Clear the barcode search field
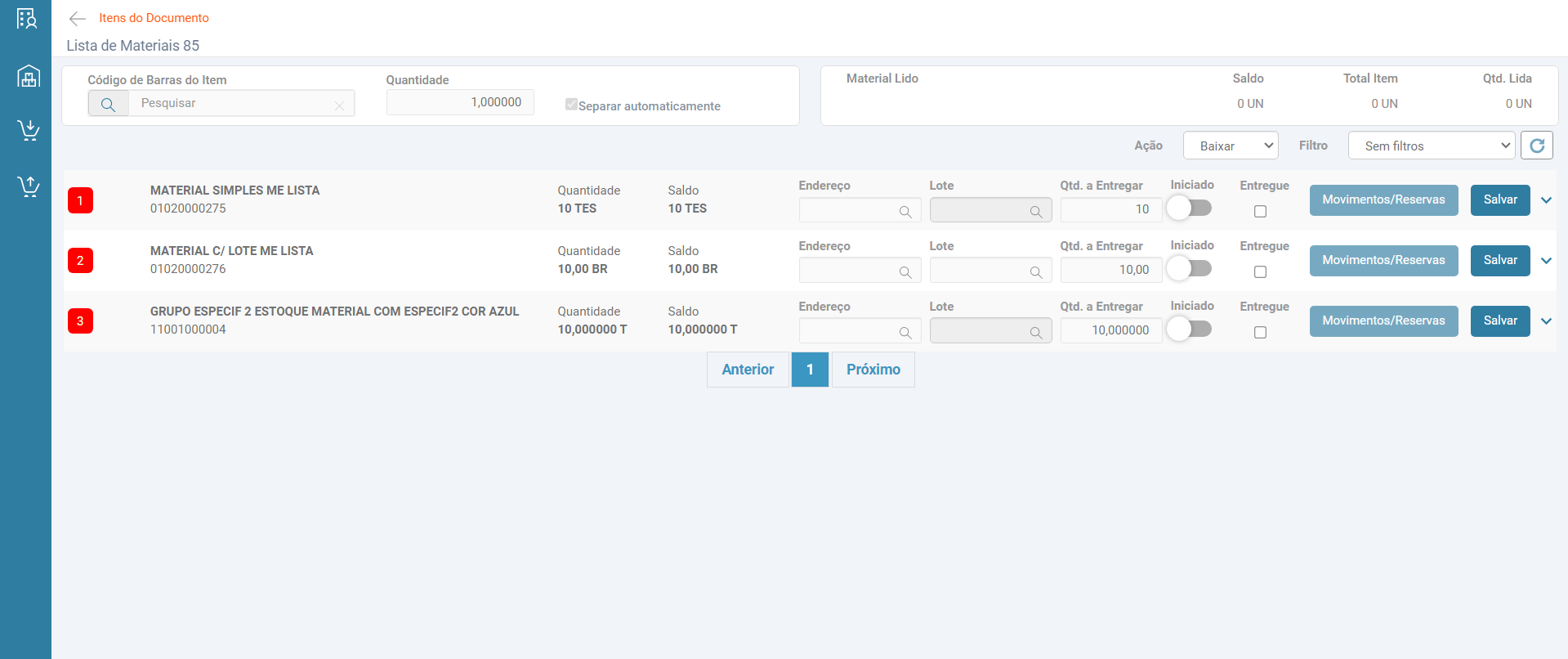 pyautogui.click(x=339, y=105)
